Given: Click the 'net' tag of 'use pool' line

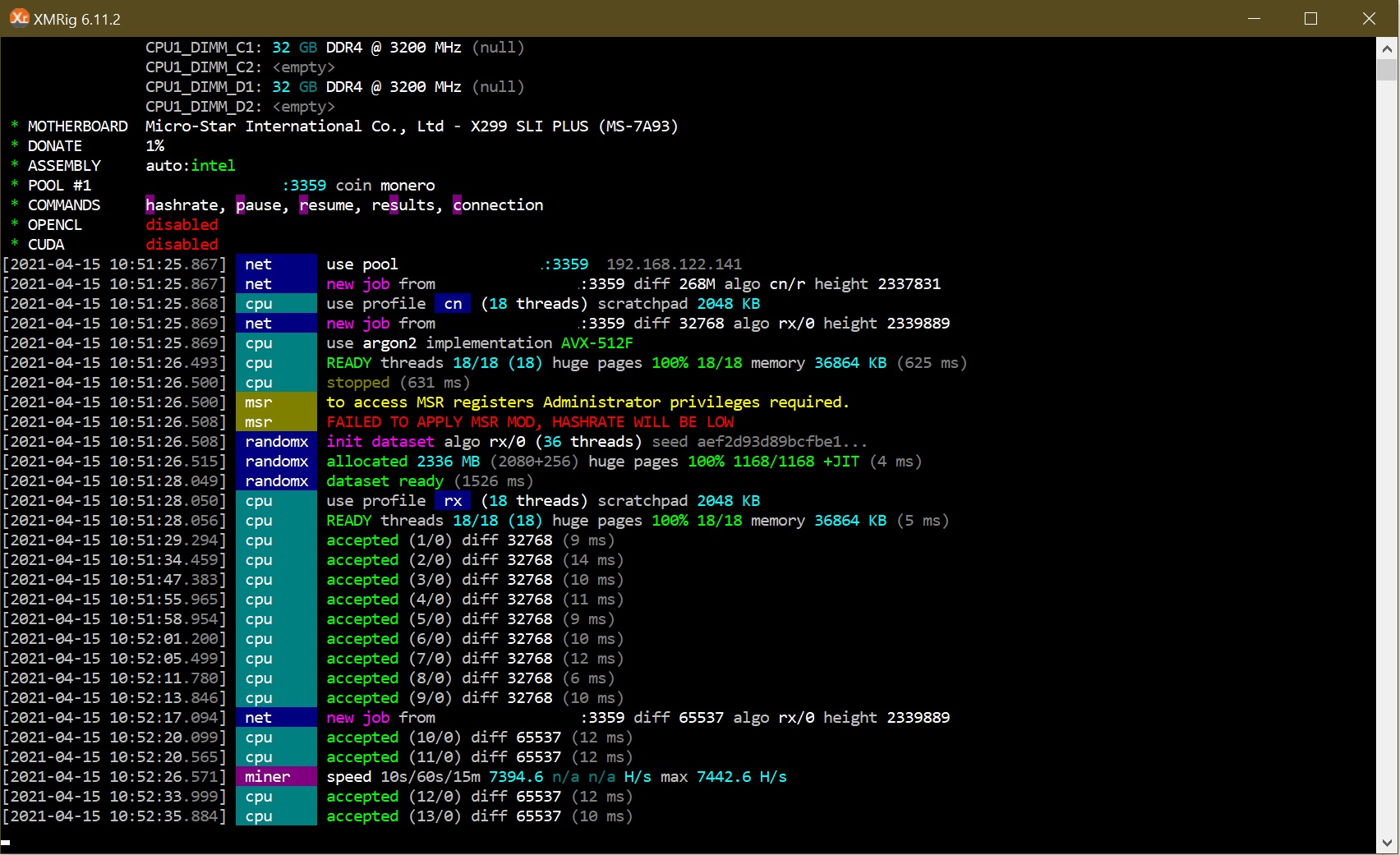Looking at the screenshot, I should 276,264.
